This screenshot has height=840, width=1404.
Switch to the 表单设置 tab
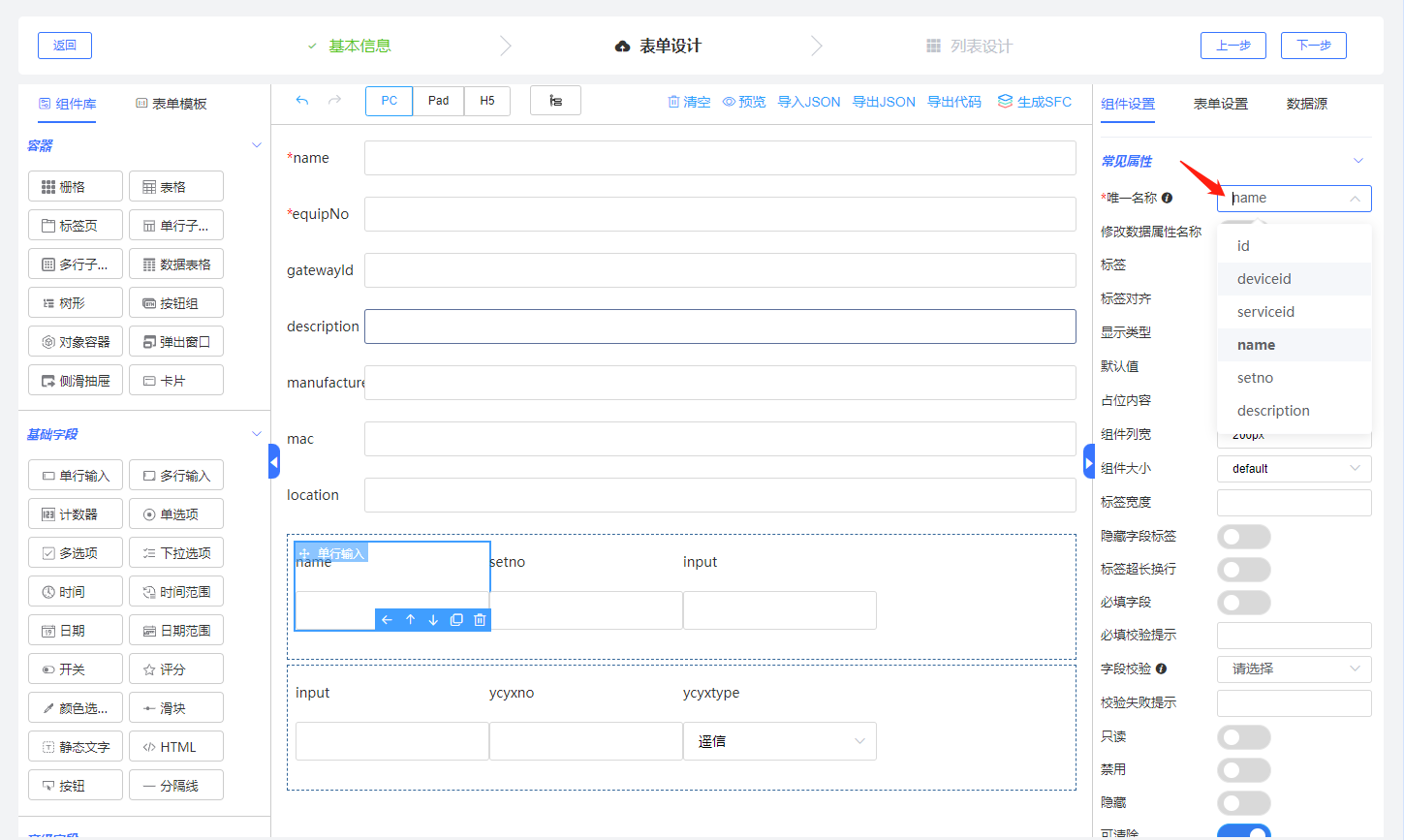tap(1220, 104)
